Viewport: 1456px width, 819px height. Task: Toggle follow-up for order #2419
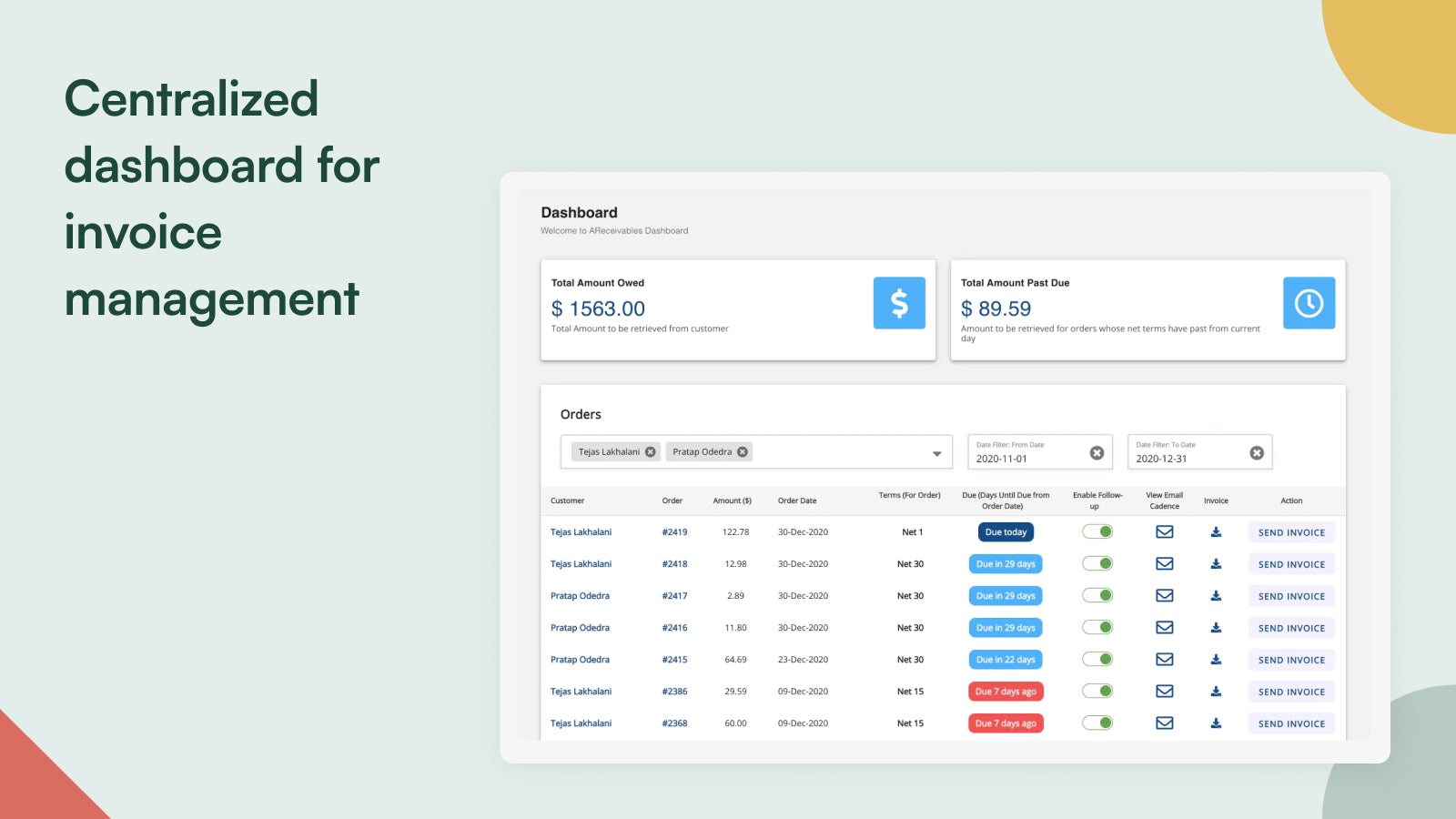1097,531
